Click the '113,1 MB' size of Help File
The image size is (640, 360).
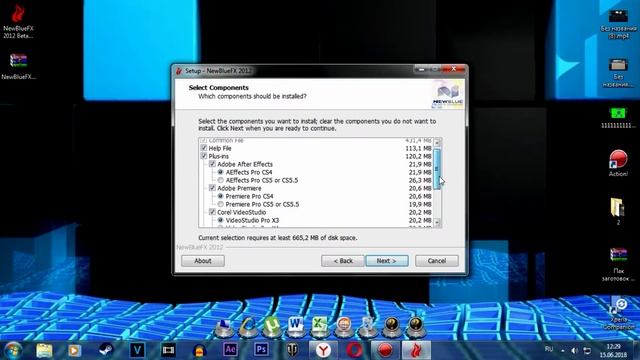pos(418,148)
